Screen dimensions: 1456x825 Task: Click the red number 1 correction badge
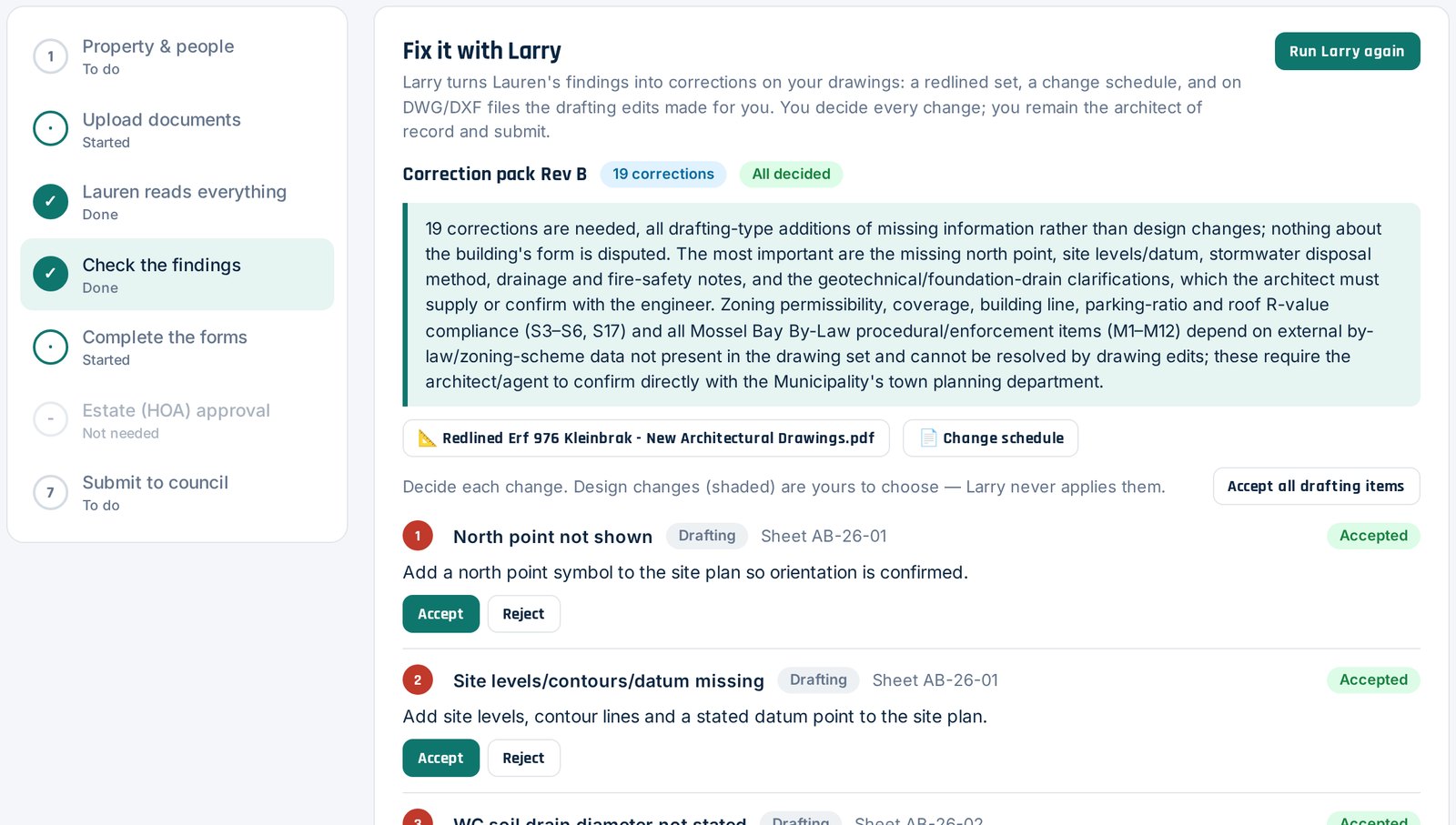click(x=418, y=537)
